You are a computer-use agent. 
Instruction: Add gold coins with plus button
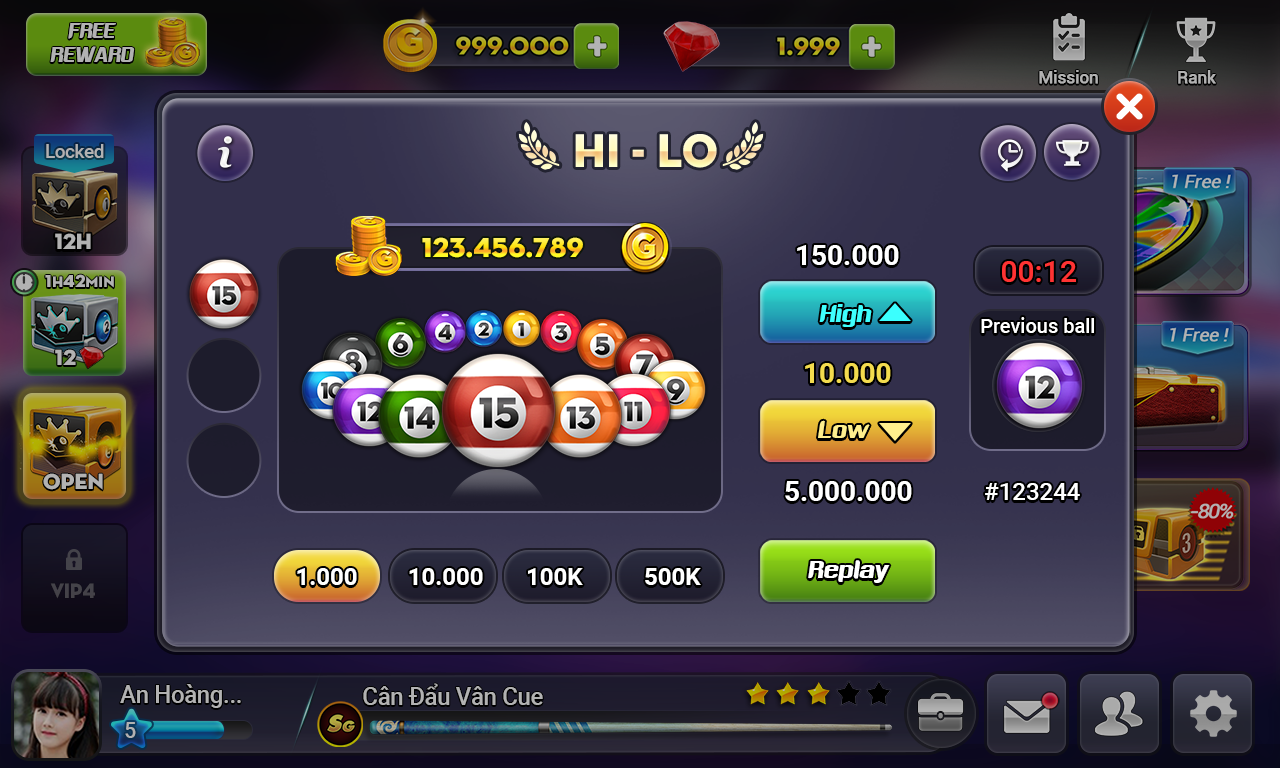click(597, 46)
